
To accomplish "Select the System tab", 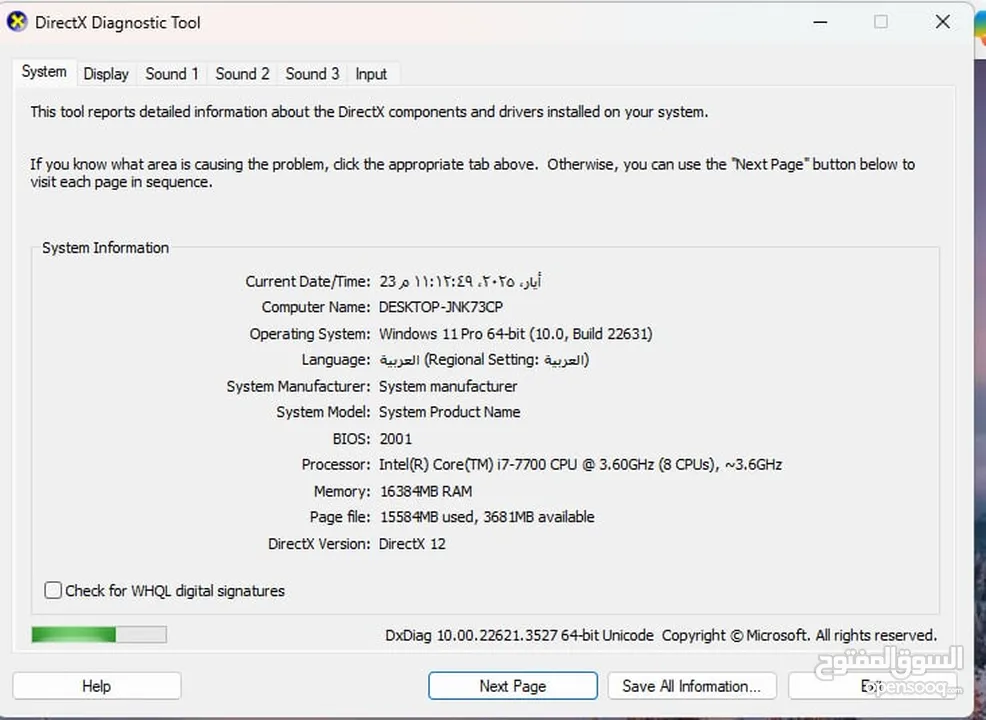I will point(44,72).
